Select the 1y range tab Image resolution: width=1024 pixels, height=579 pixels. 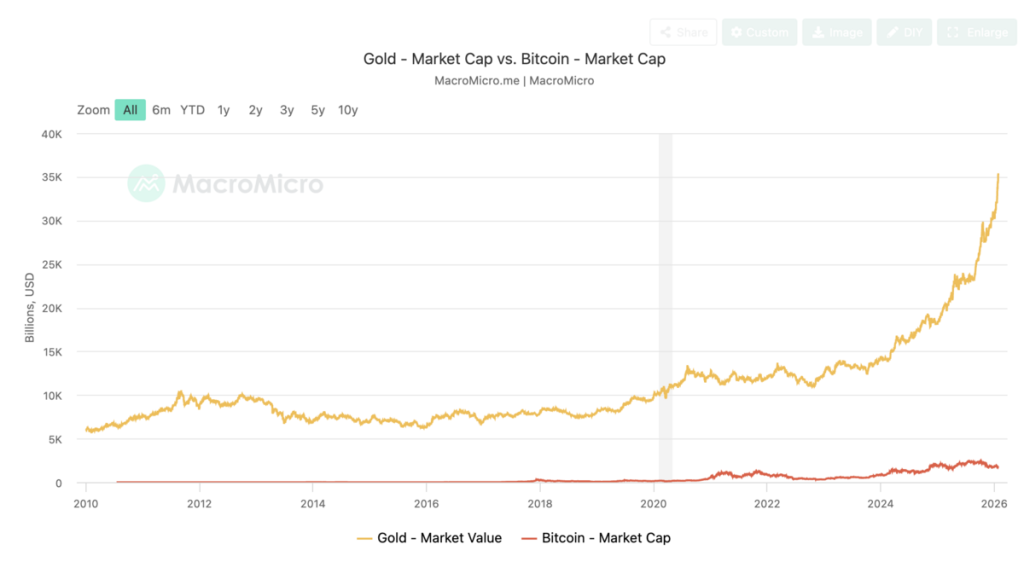[223, 110]
